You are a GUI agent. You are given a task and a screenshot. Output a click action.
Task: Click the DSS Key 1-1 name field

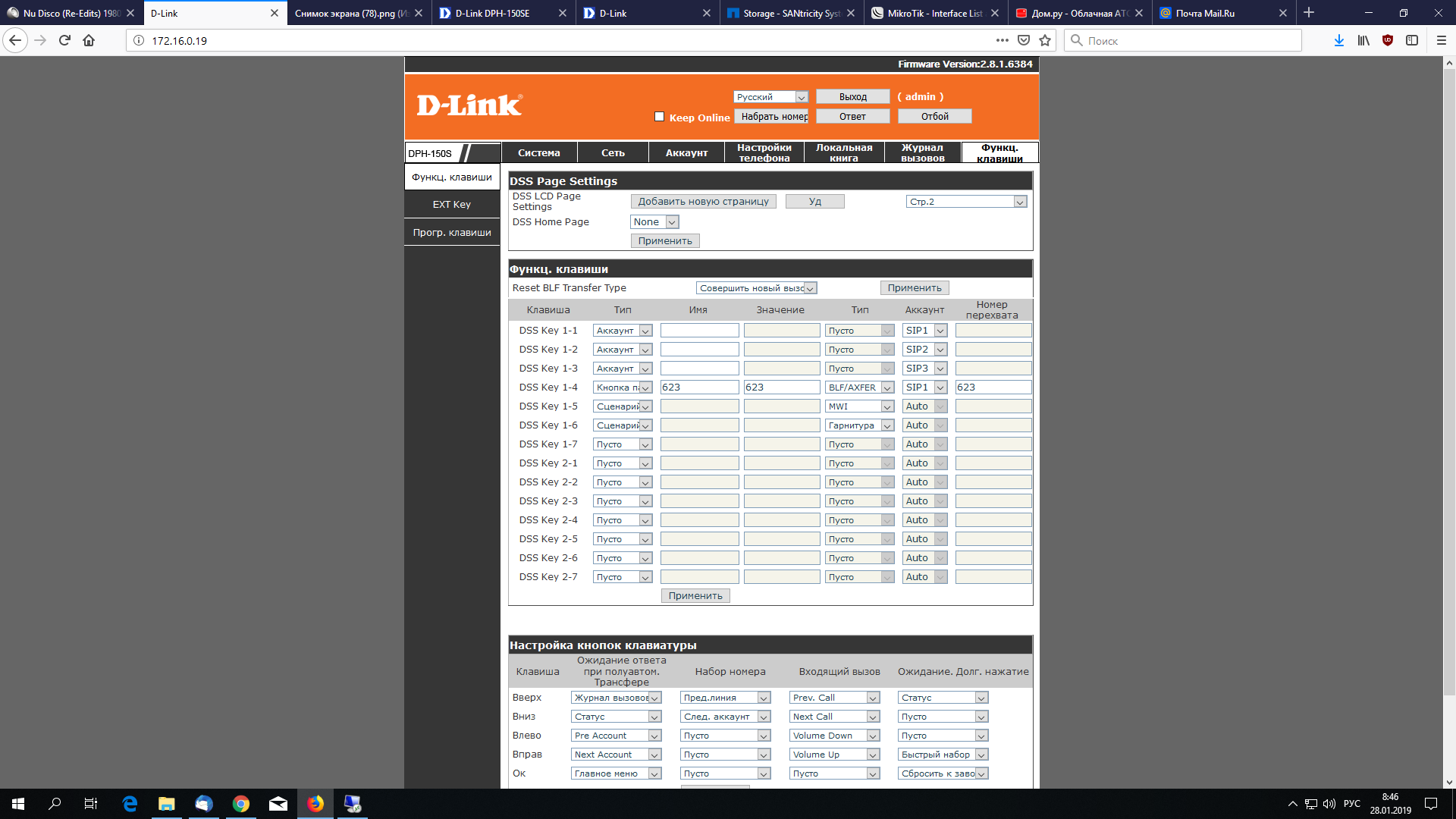[x=699, y=331]
